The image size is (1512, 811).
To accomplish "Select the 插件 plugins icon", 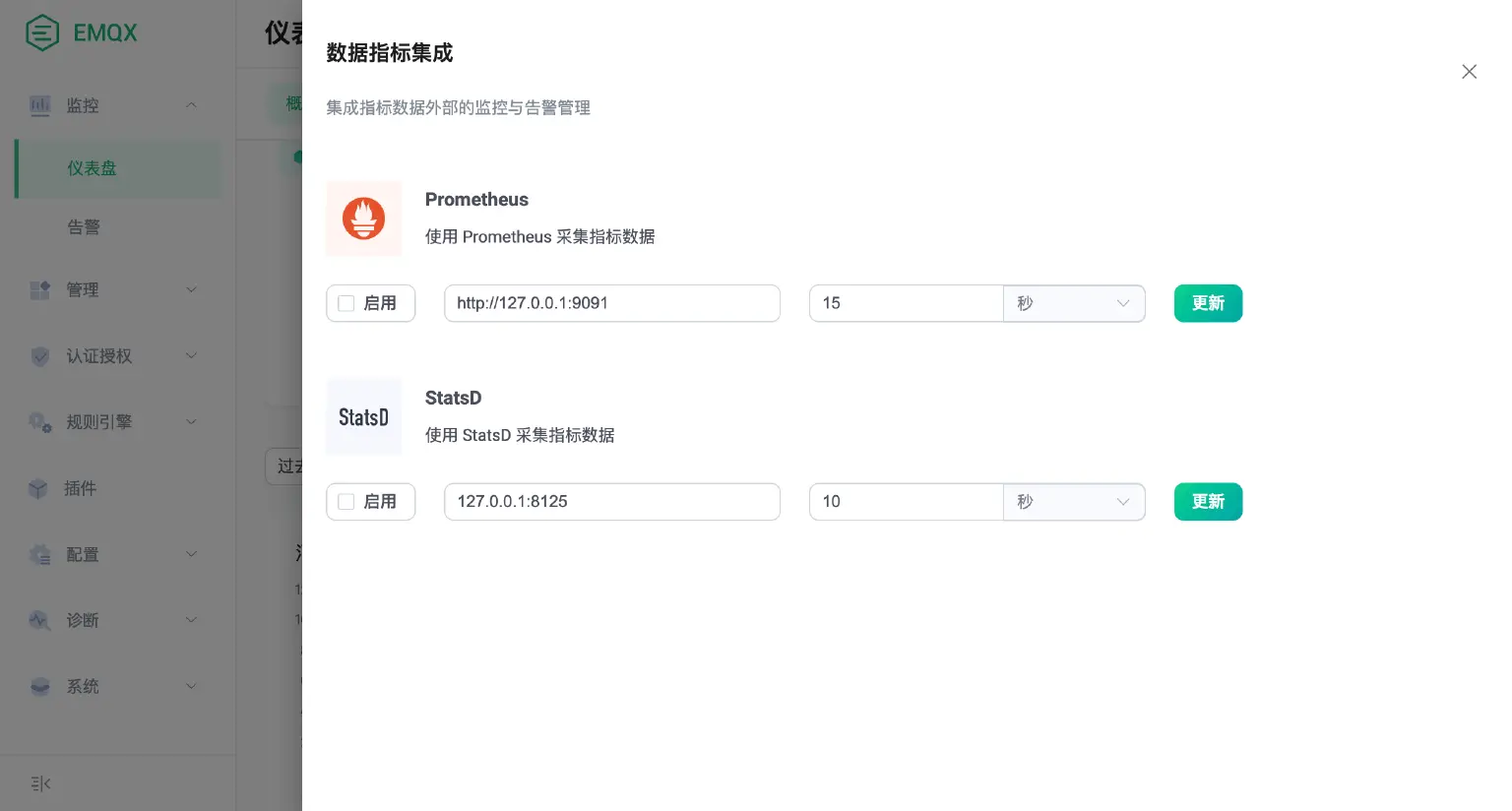I will 39,488.
